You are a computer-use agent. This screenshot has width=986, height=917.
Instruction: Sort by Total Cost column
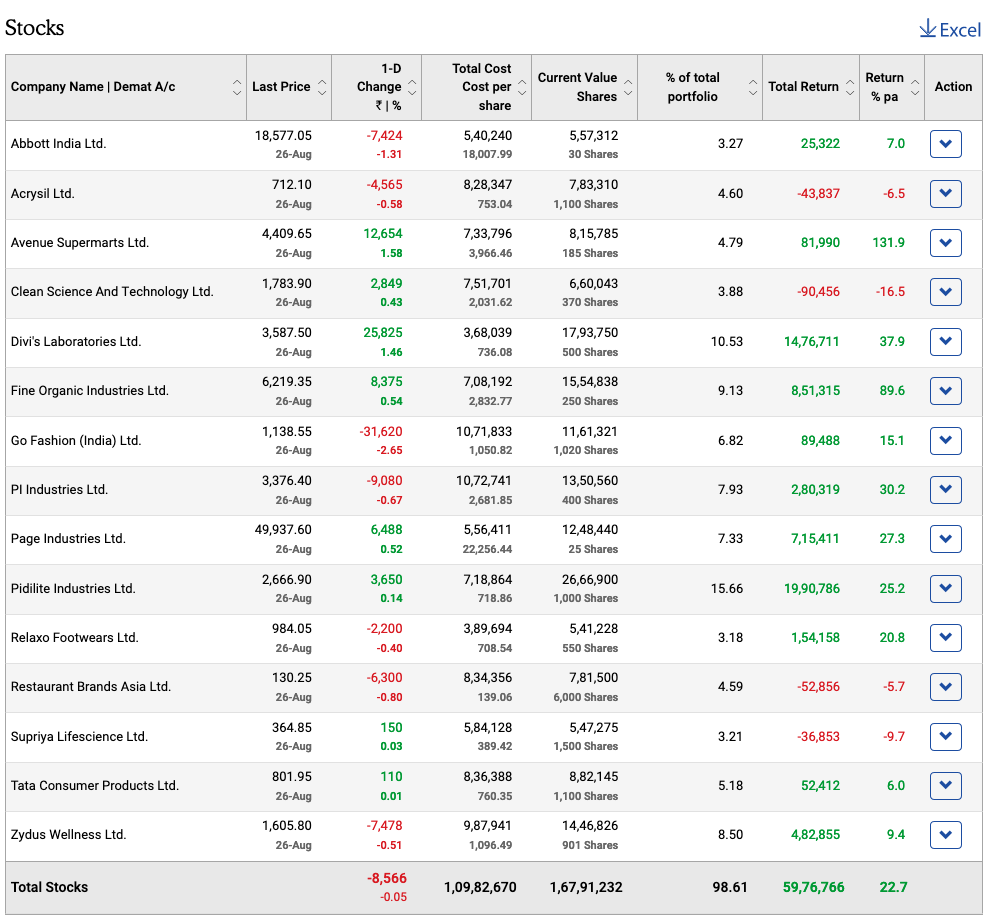click(x=522, y=87)
